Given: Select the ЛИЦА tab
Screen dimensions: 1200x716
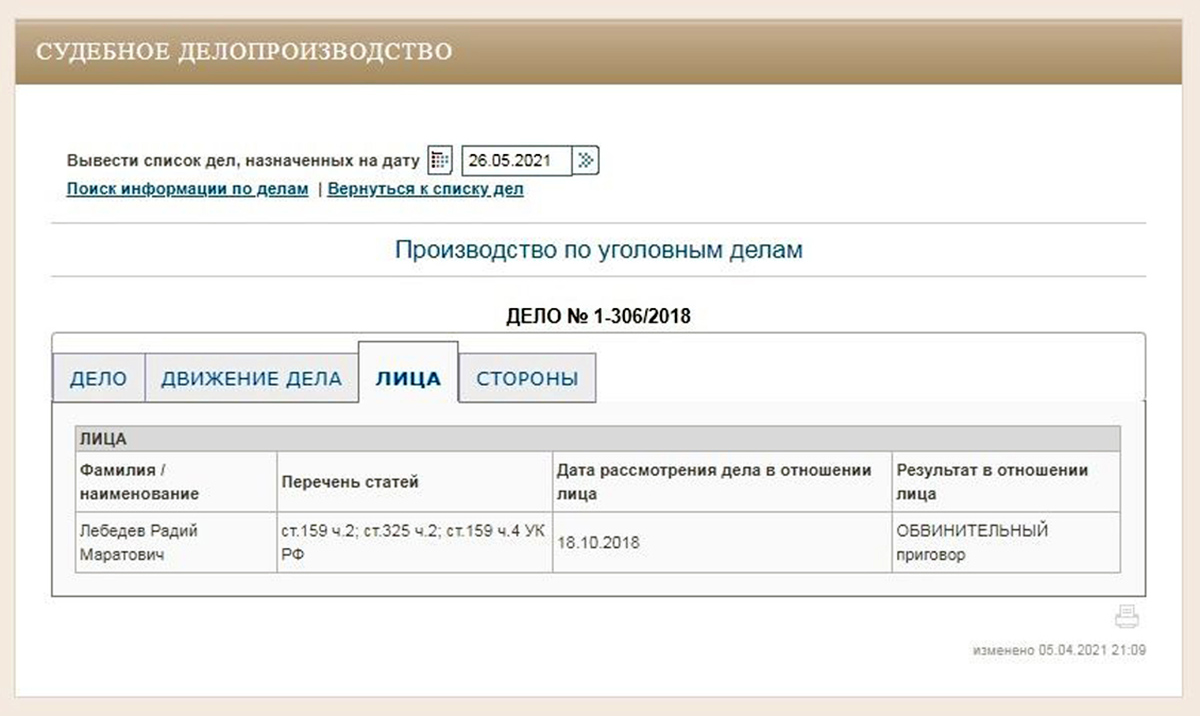Looking at the screenshot, I should pyautogui.click(x=408, y=379).
